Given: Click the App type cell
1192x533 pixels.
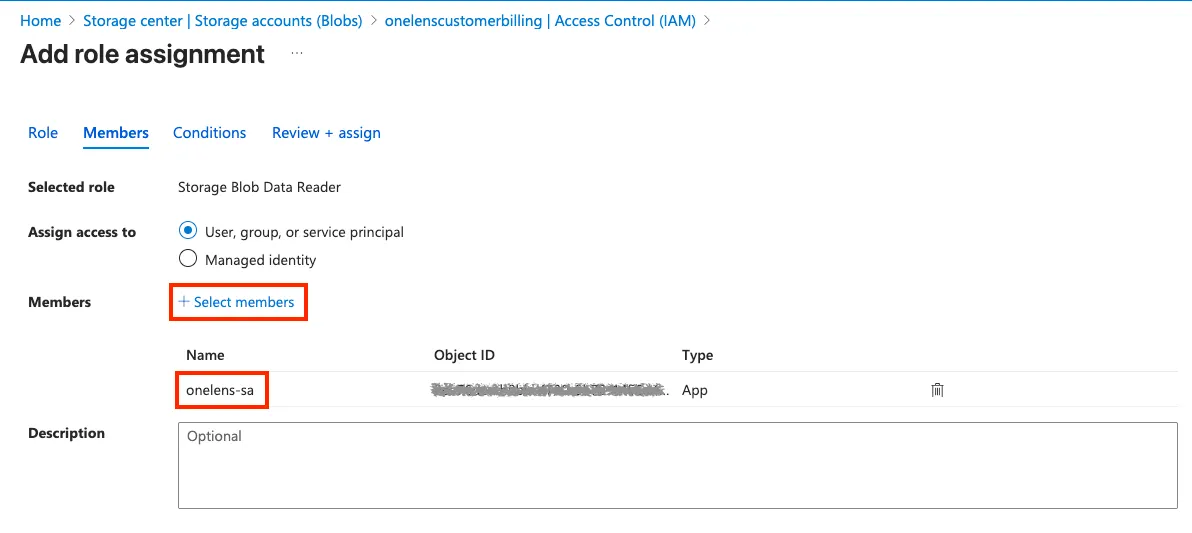Looking at the screenshot, I should 695,390.
